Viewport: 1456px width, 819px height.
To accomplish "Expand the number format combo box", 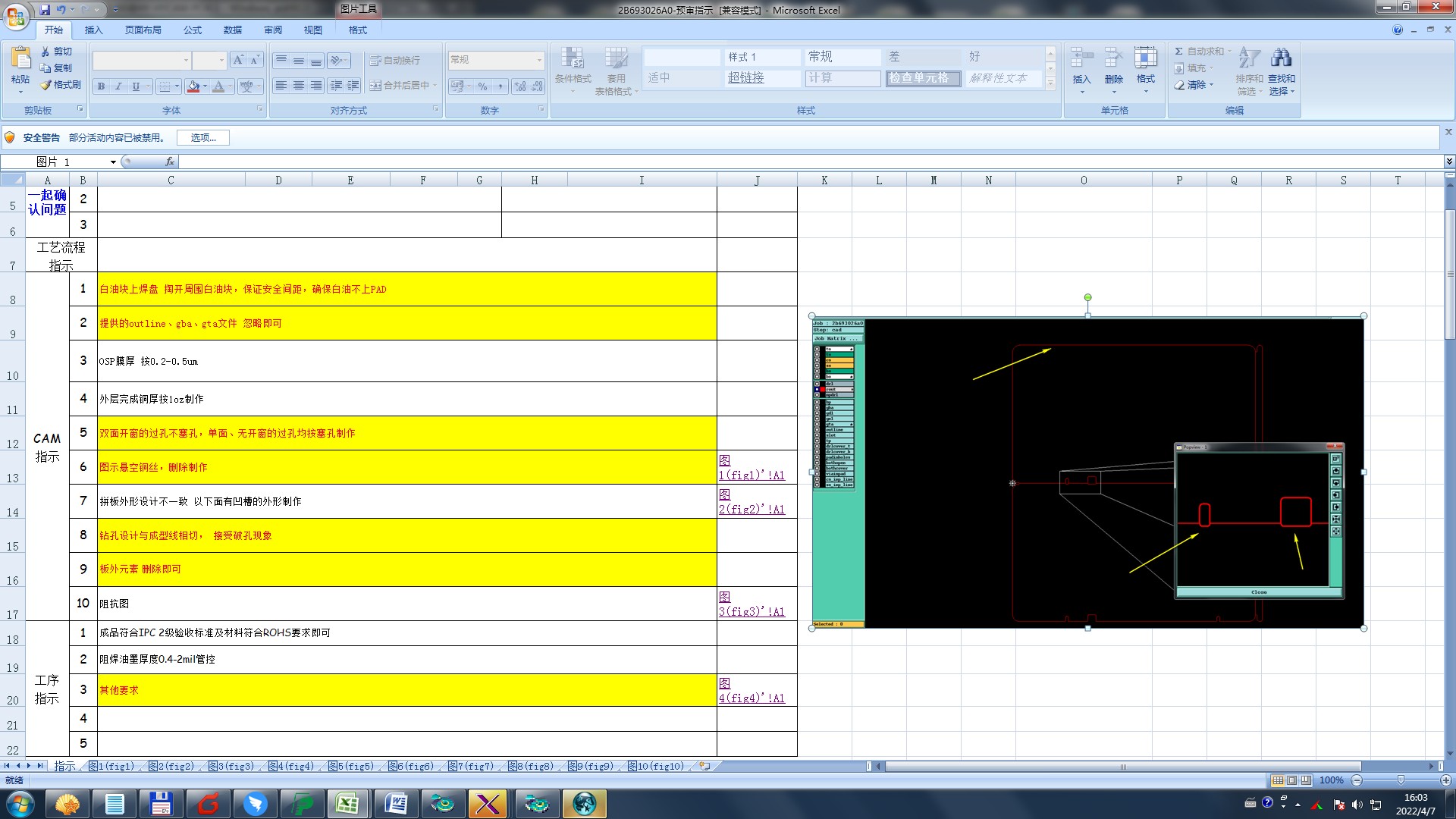I will pos(539,60).
